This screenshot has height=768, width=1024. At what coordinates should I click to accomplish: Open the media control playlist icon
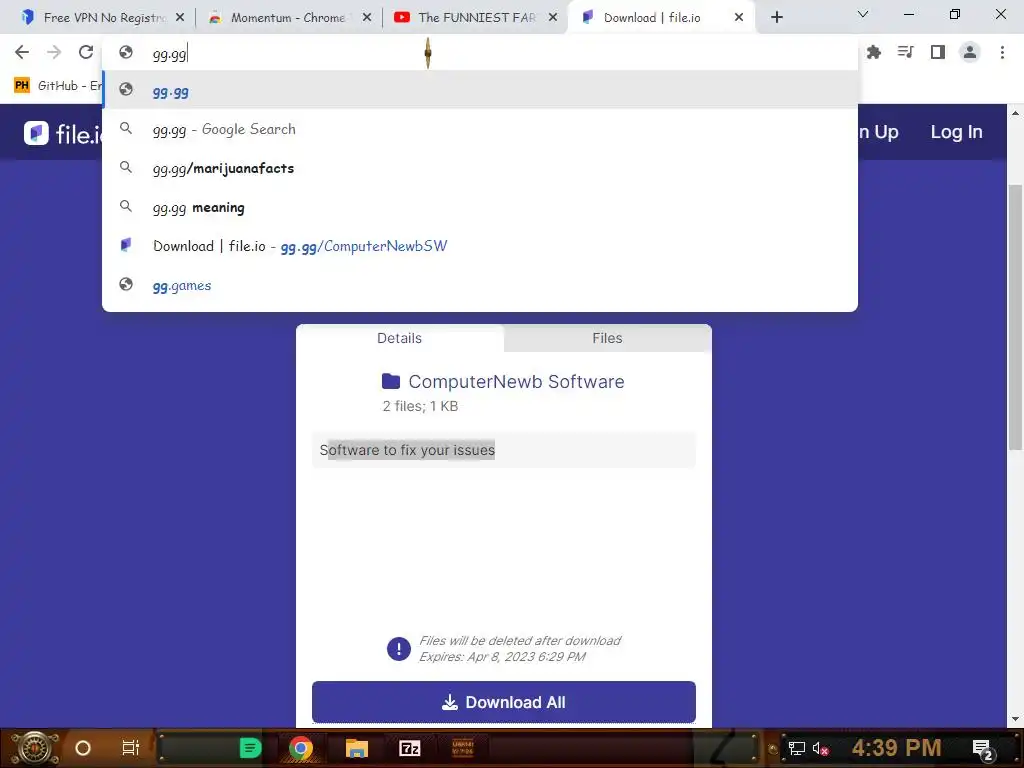coord(906,52)
